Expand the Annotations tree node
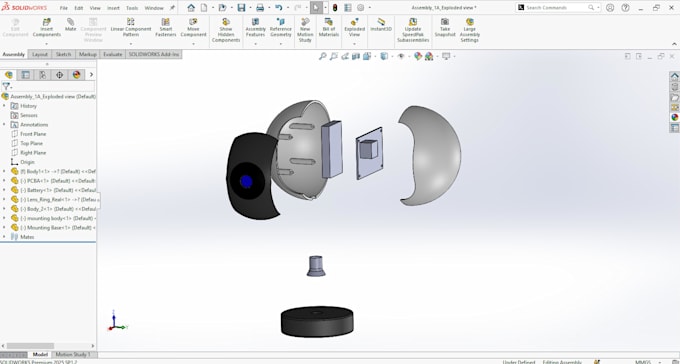680x364 pixels. coord(4,125)
